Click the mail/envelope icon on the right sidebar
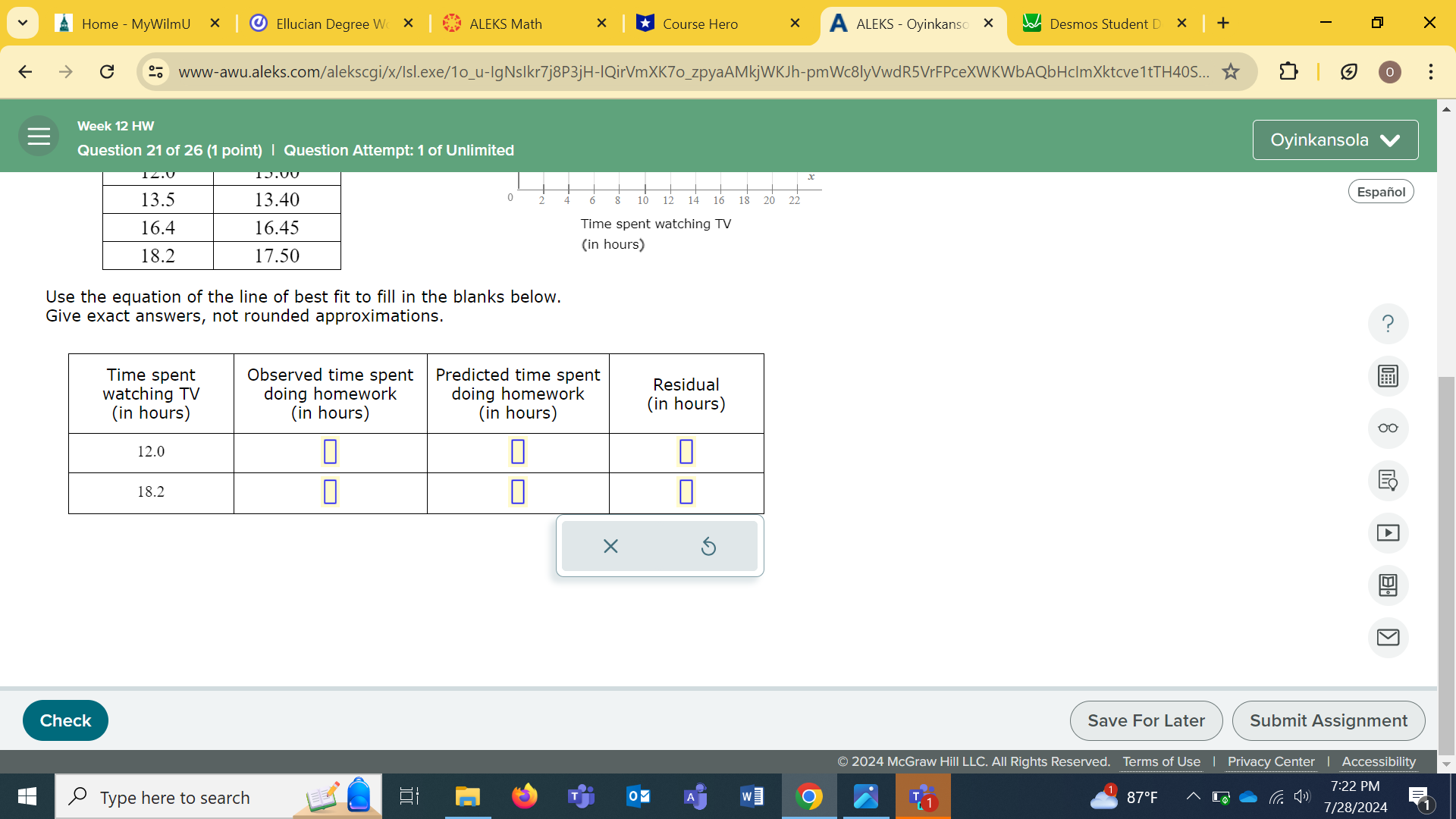Viewport: 1456px width, 819px height. coord(1389,637)
